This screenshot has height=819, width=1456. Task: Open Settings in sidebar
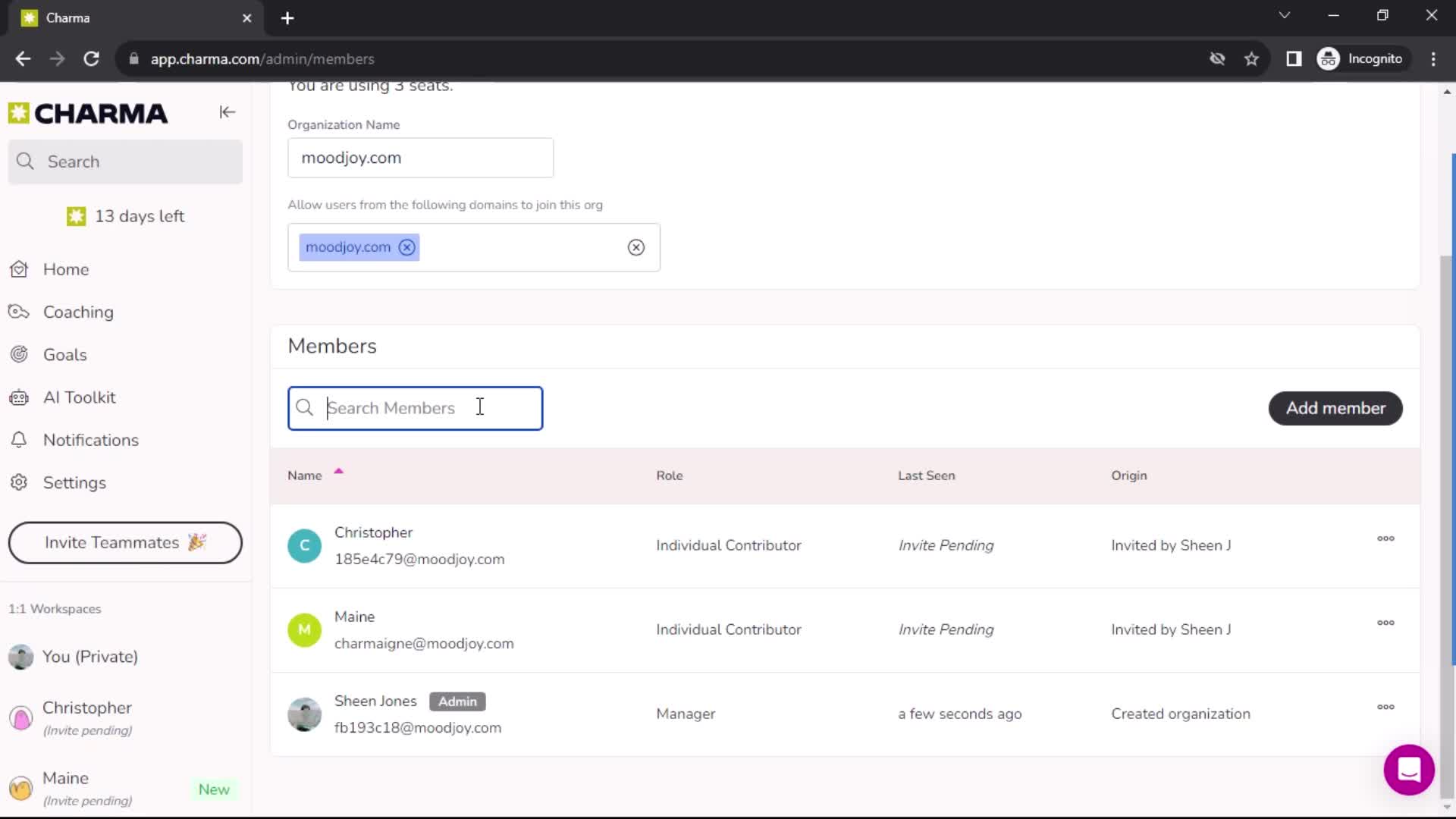click(x=74, y=482)
